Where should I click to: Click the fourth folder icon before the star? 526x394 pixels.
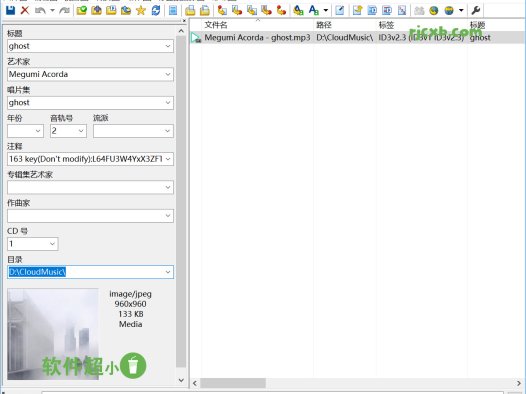pos(126,10)
